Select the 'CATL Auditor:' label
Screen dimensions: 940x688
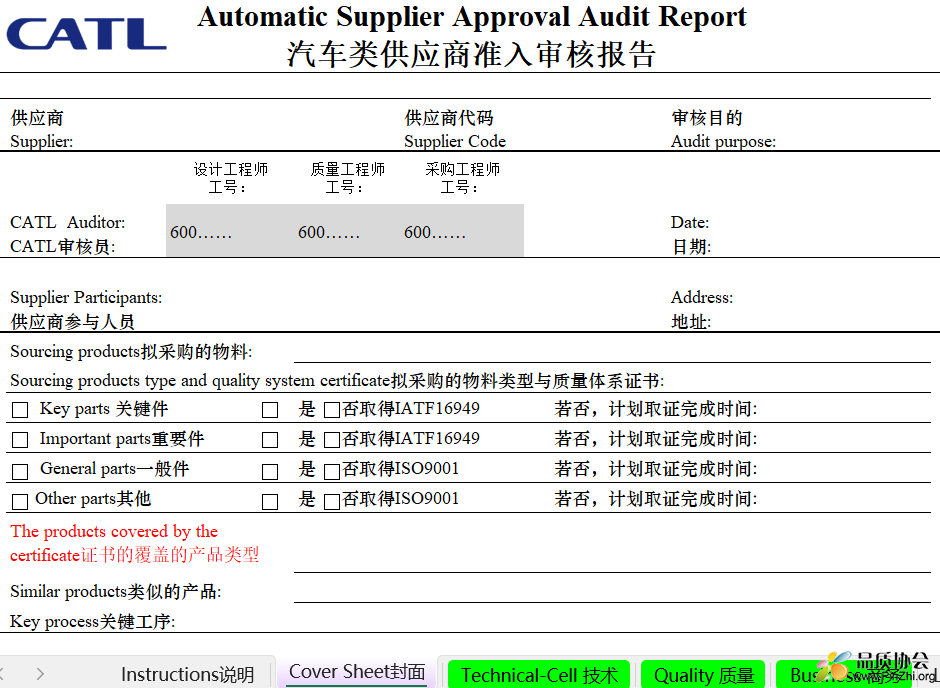[x=68, y=222]
